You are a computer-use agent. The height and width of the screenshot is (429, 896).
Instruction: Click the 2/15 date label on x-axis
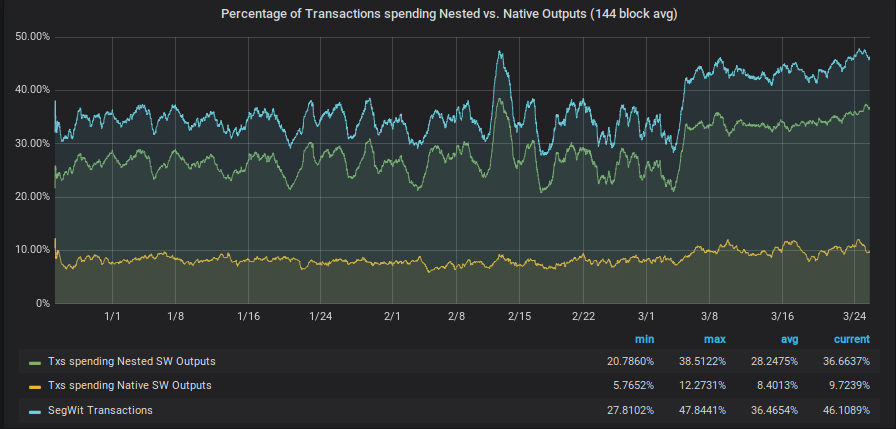(x=519, y=316)
